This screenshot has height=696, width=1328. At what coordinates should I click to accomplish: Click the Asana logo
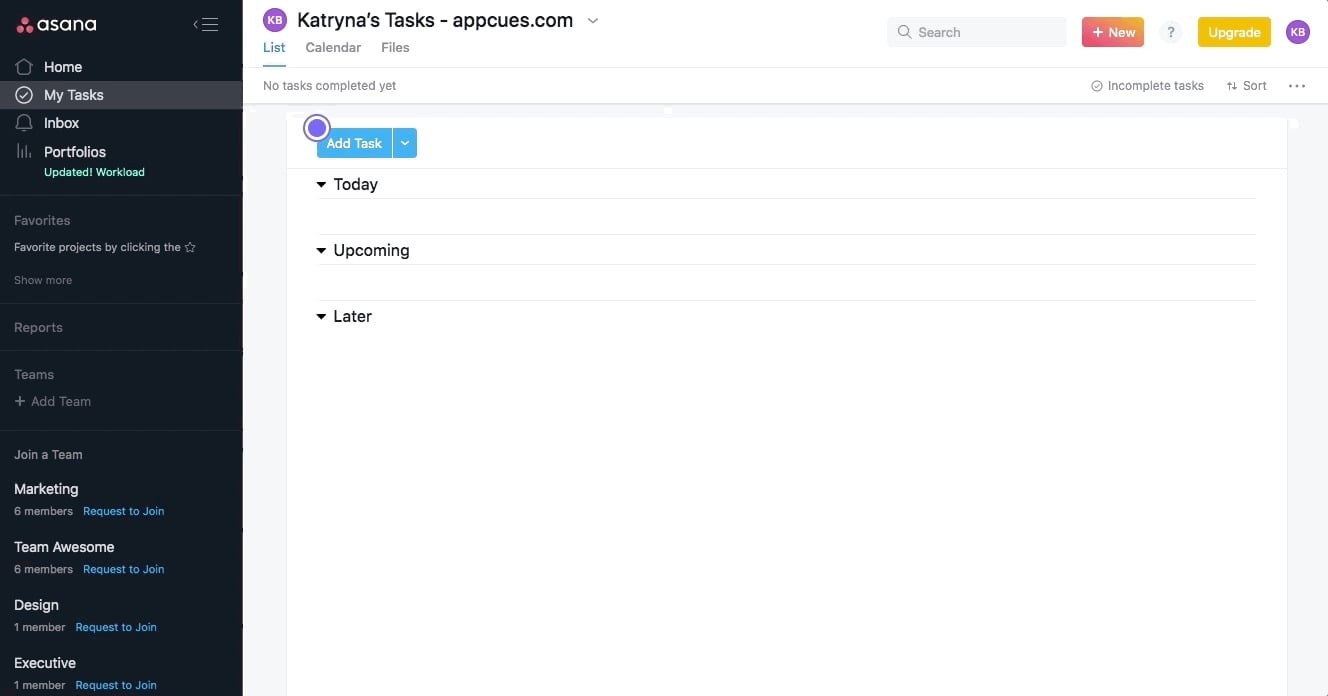coord(57,25)
